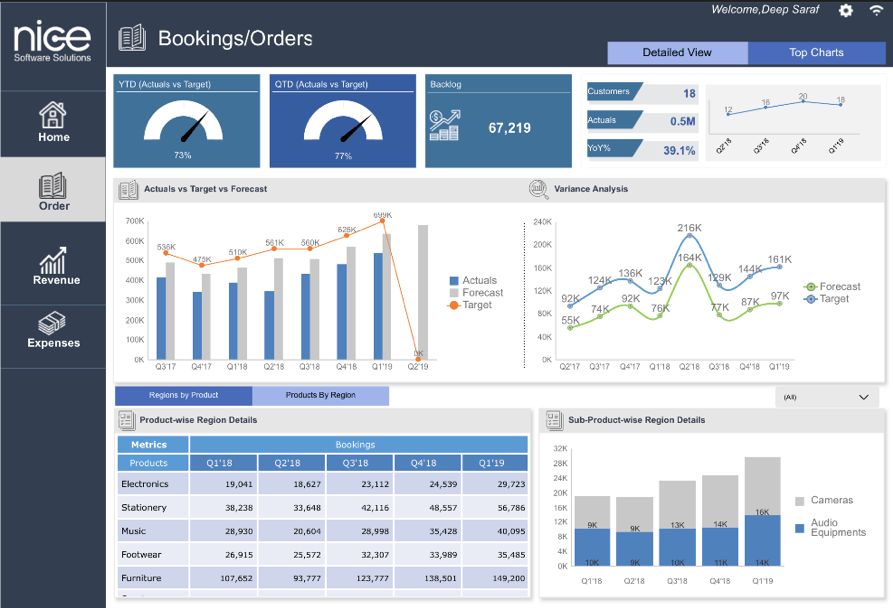893x608 pixels.
Task: Select the Order book icon in sidebar
Action: [53, 186]
